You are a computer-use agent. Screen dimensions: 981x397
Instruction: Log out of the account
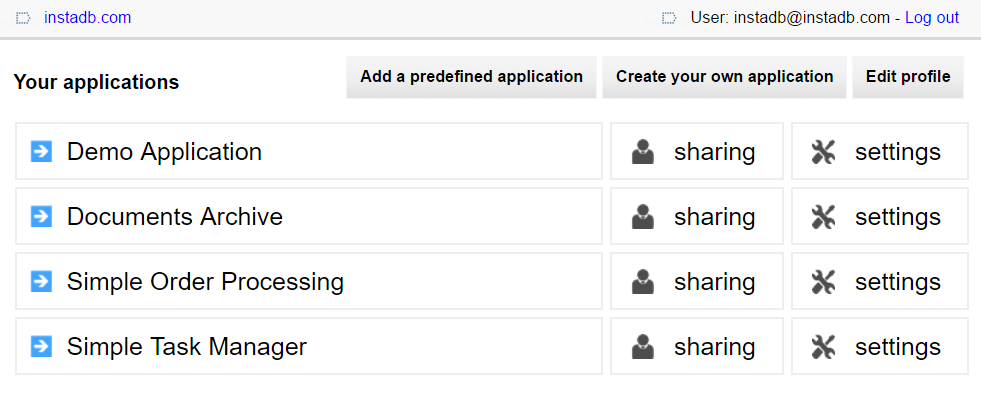pyautogui.click(x=932, y=18)
